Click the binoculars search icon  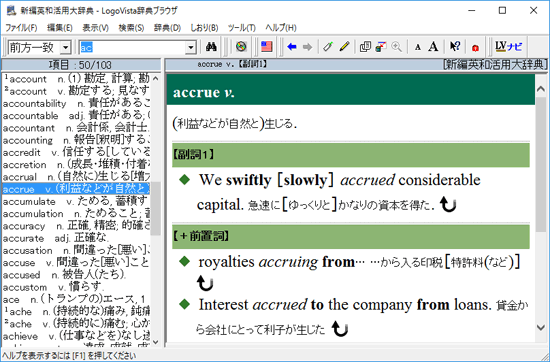pyautogui.click(x=211, y=47)
